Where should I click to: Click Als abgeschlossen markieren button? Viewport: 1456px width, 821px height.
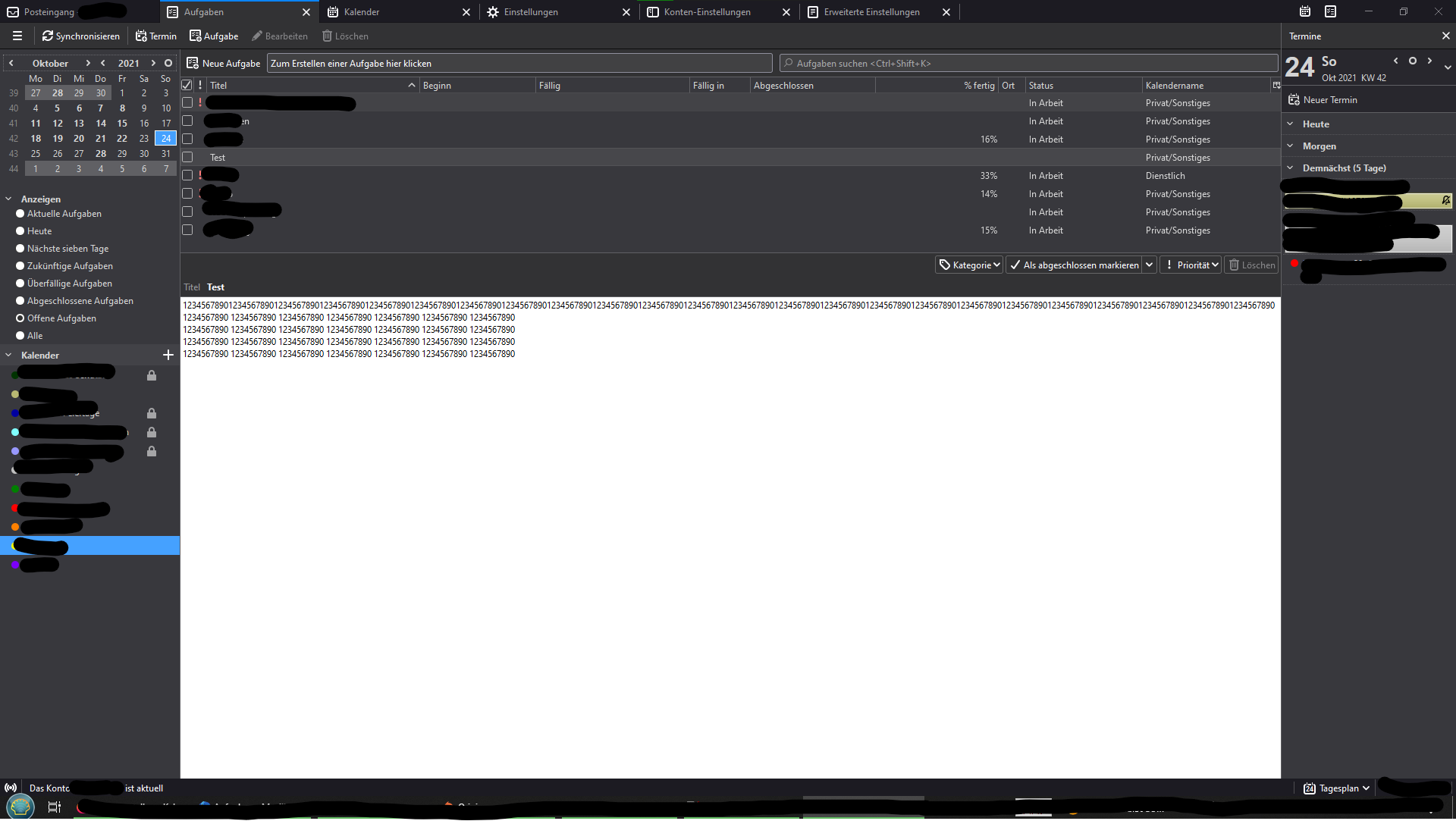click(1074, 265)
